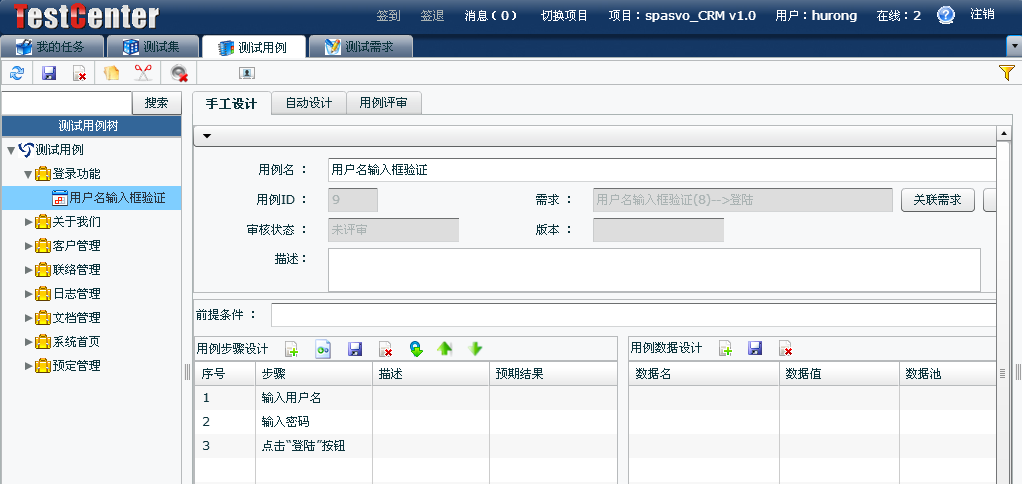Click the 切换项目 link in header
The height and width of the screenshot is (484, 1022).
click(x=564, y=16)
